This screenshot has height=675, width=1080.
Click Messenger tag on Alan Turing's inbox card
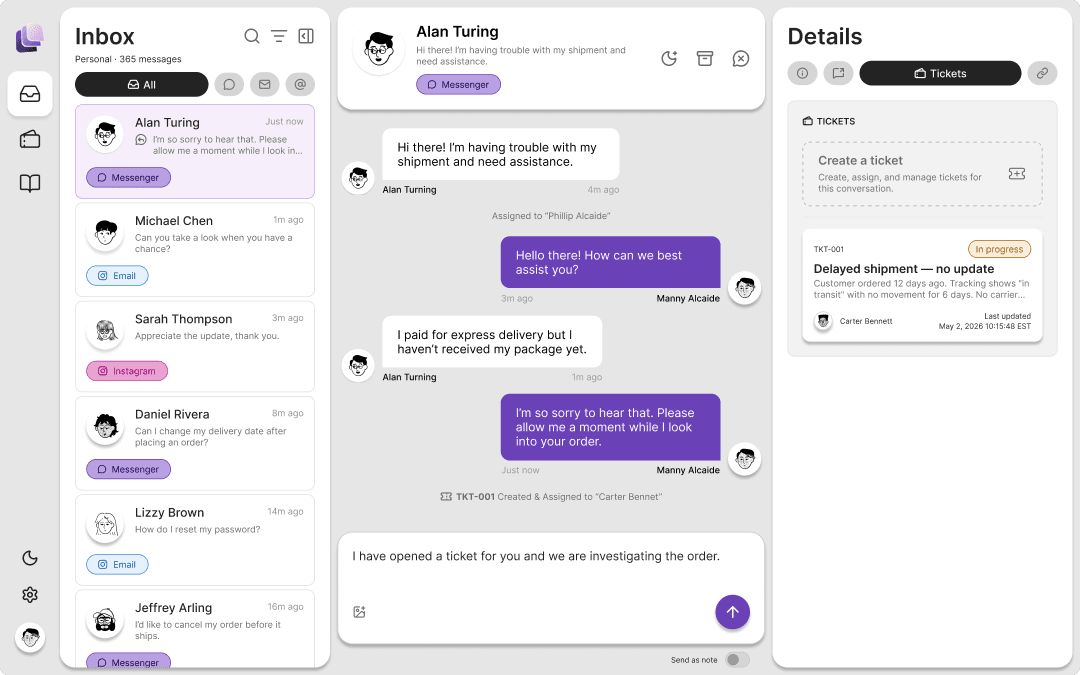[128, 177]
